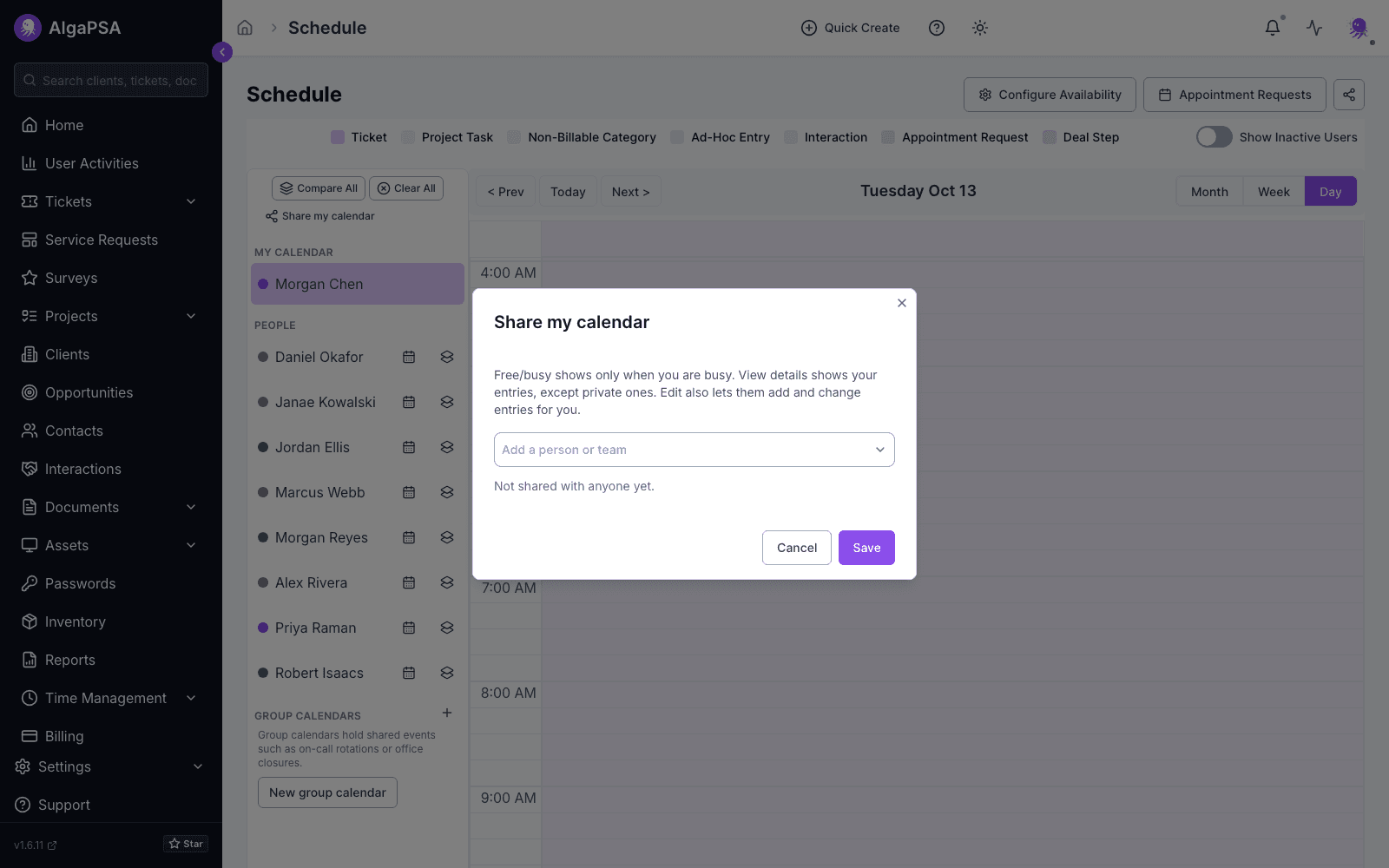Toggle Non-Billable Category filter checkbox

[x=514, y=137]
